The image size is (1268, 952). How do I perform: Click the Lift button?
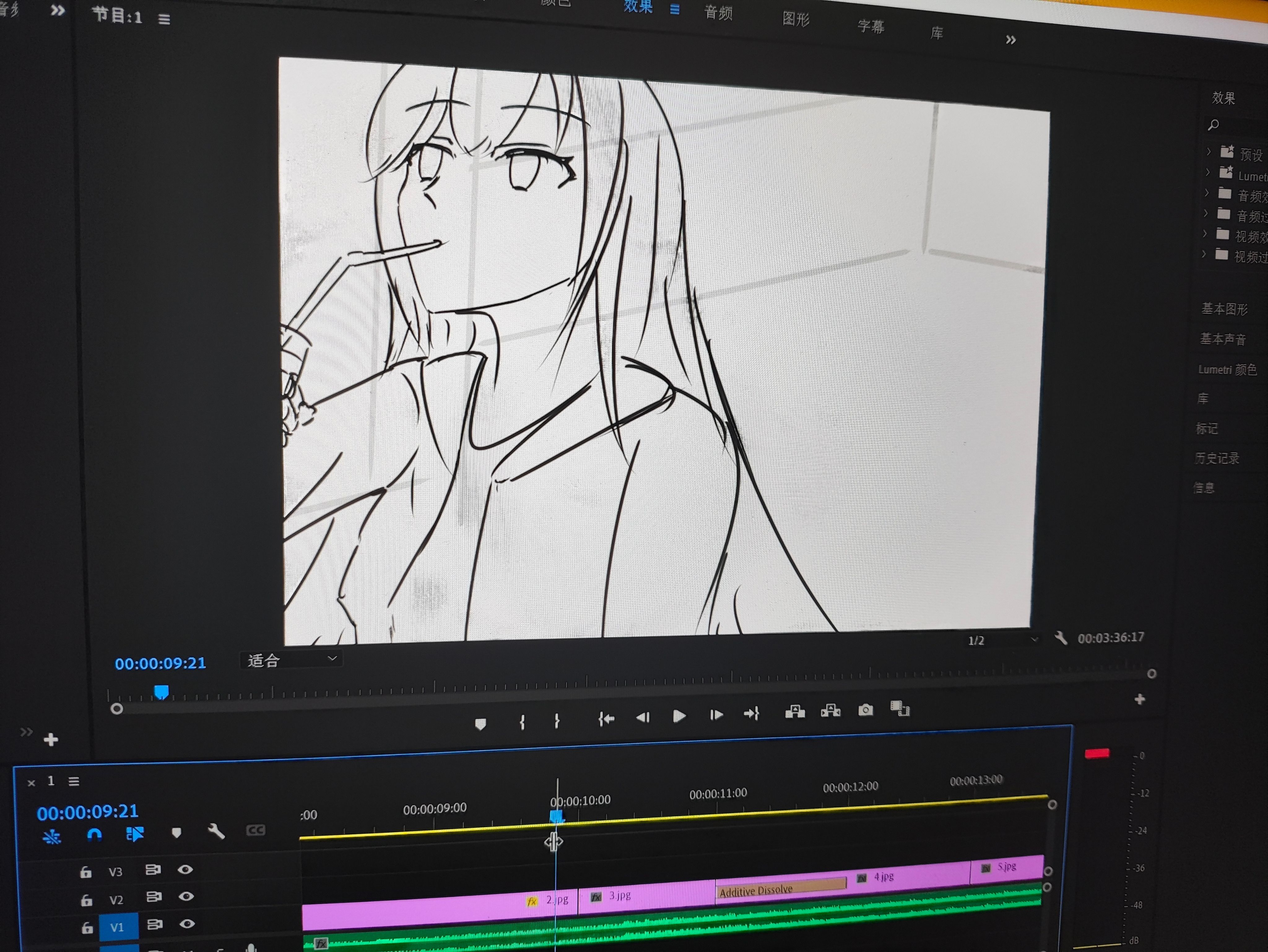[x=794, y=712]
